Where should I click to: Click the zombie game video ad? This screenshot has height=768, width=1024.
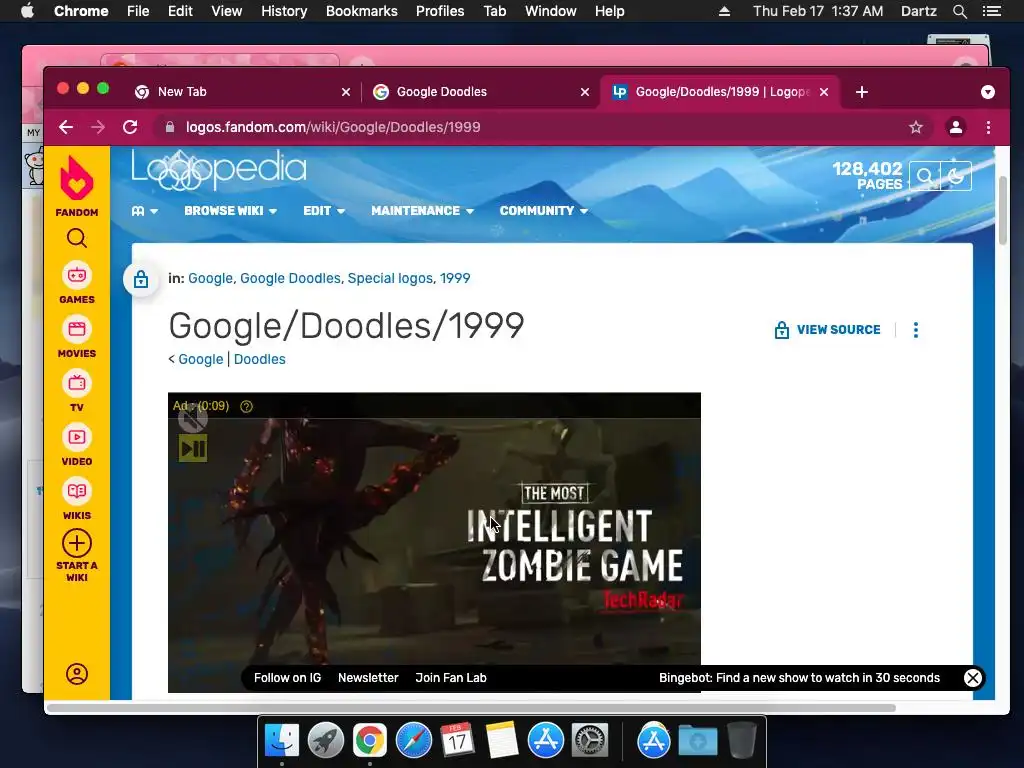tap(434, 542)
